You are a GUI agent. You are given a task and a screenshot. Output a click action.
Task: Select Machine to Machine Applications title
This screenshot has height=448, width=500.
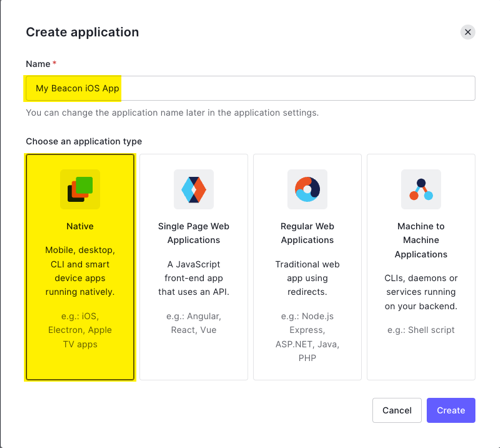coord(421,240)
